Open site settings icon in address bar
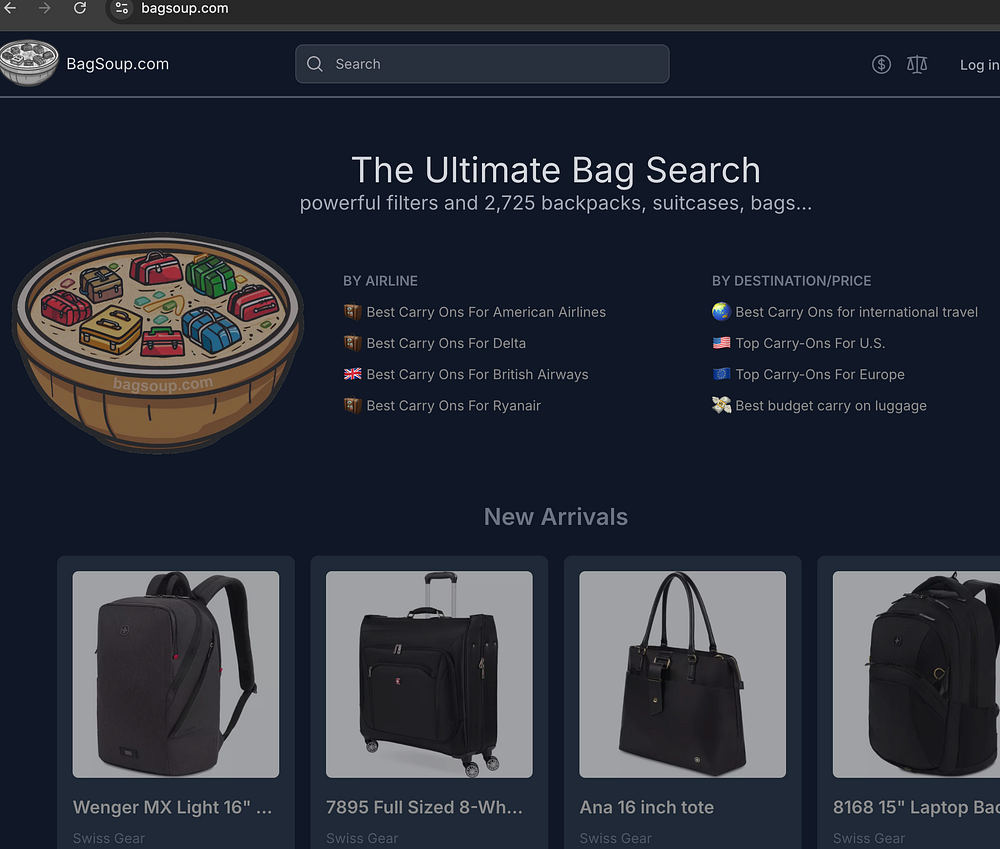Screen dimensions: 1000x849 tap(122, 8)
